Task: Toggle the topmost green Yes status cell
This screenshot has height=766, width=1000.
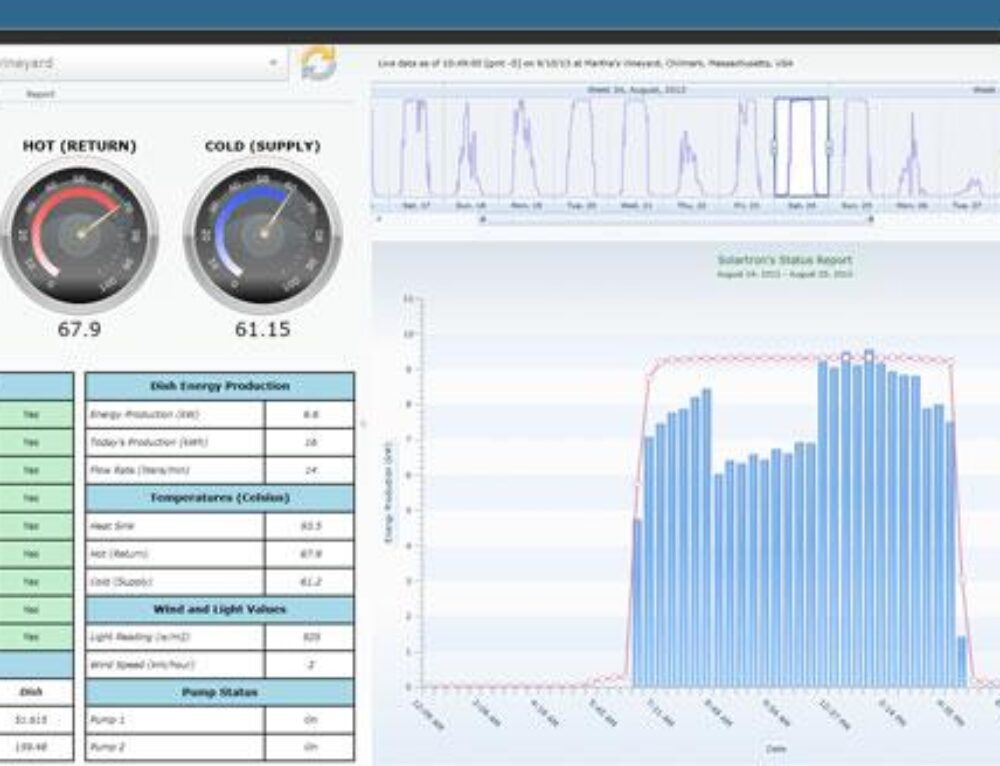Action: (30, 414)
